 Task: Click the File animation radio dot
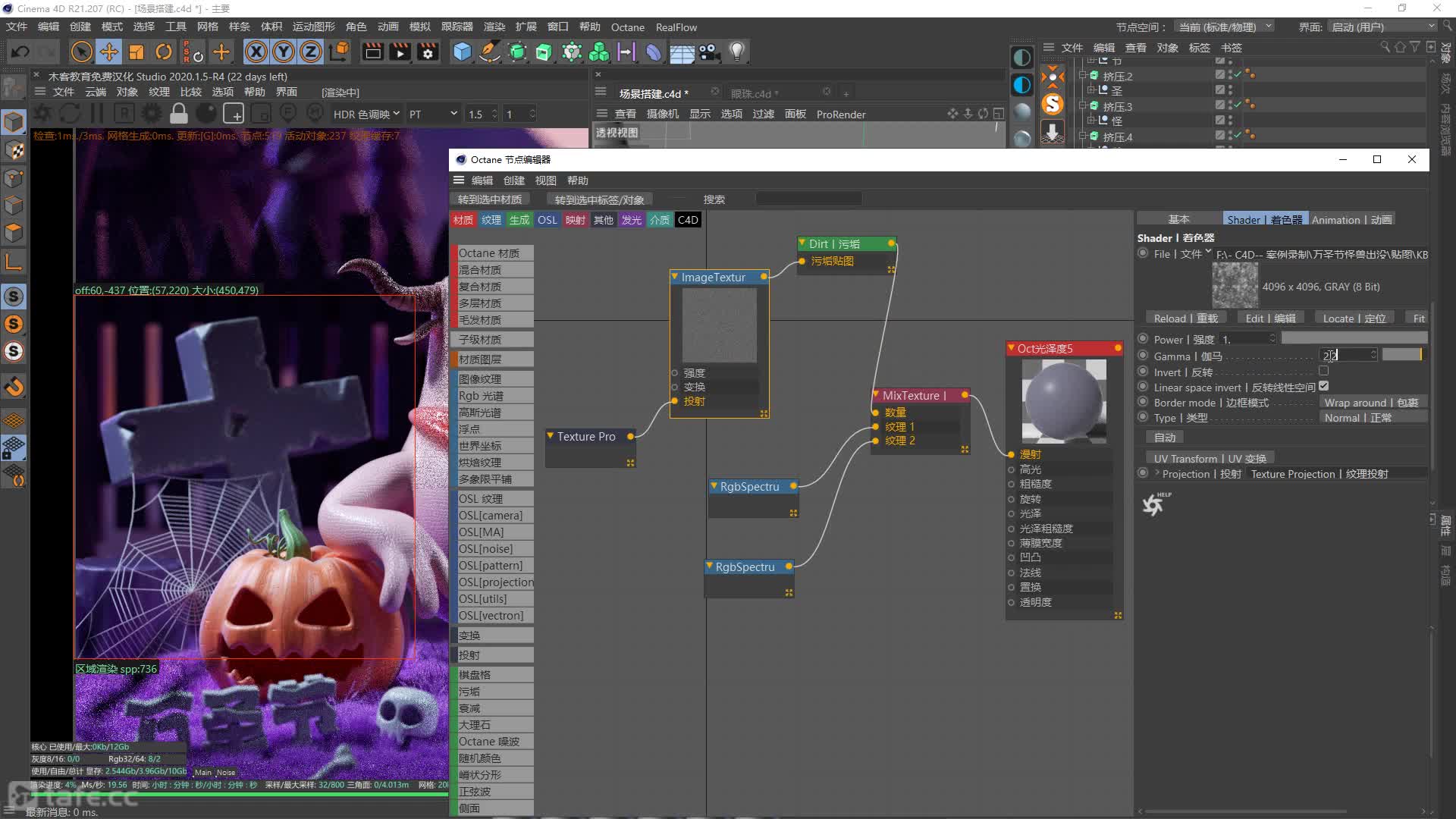pos(1143,253)
